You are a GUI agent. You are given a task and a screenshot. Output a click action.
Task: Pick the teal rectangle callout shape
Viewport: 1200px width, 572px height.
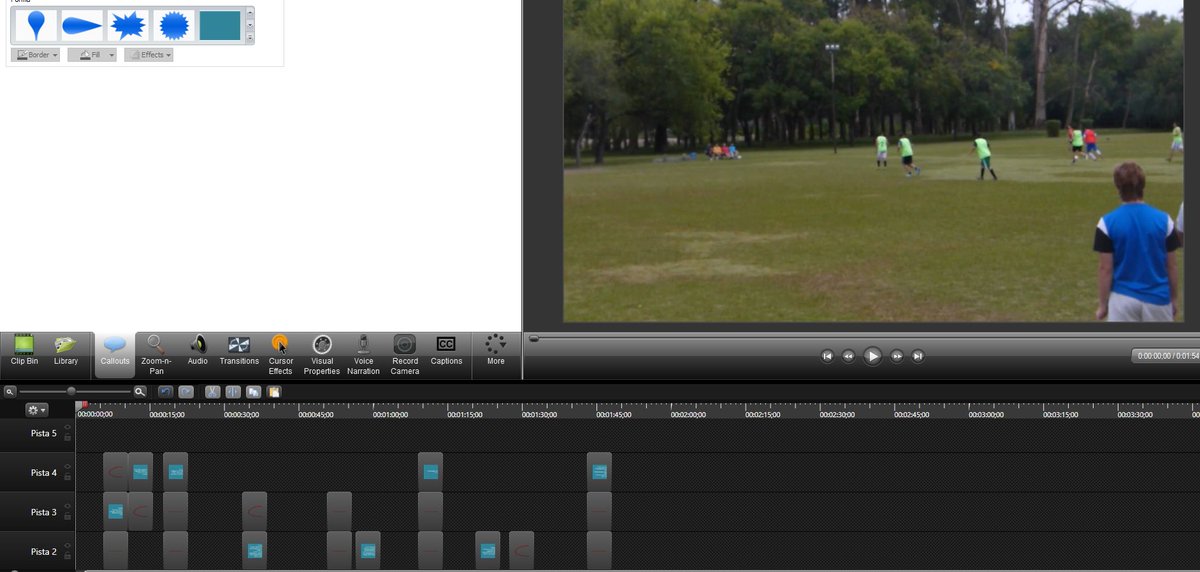220,25
